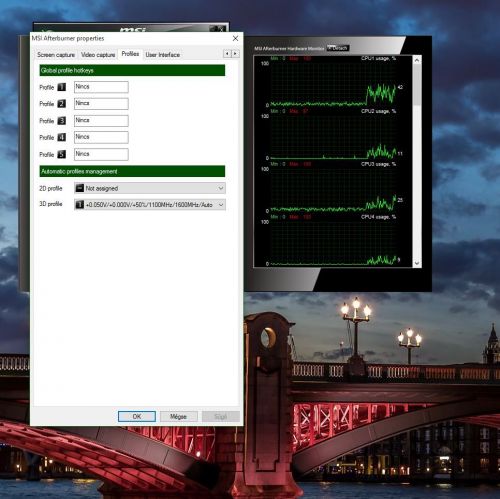The height and width of the screenshot is (499, 500).
Task: Open the User Interface tab
Action: 162,55
